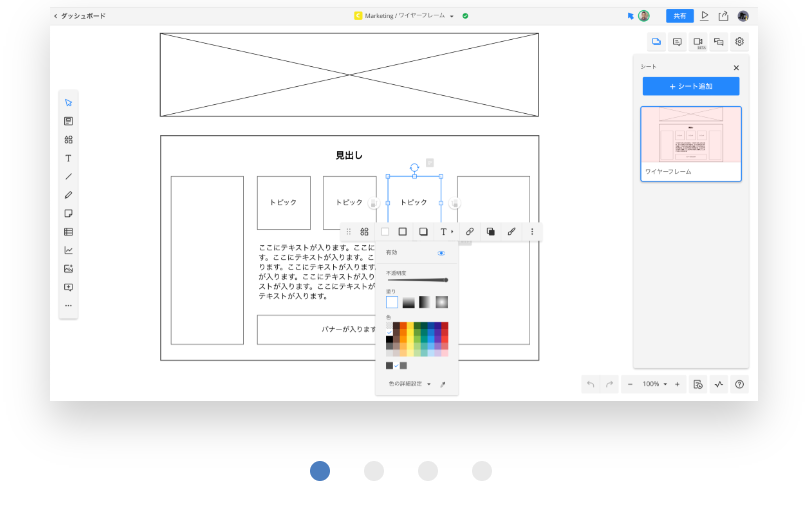
Task: Click the eyedropper color picker icon
Action: click(x=443, y=384)
